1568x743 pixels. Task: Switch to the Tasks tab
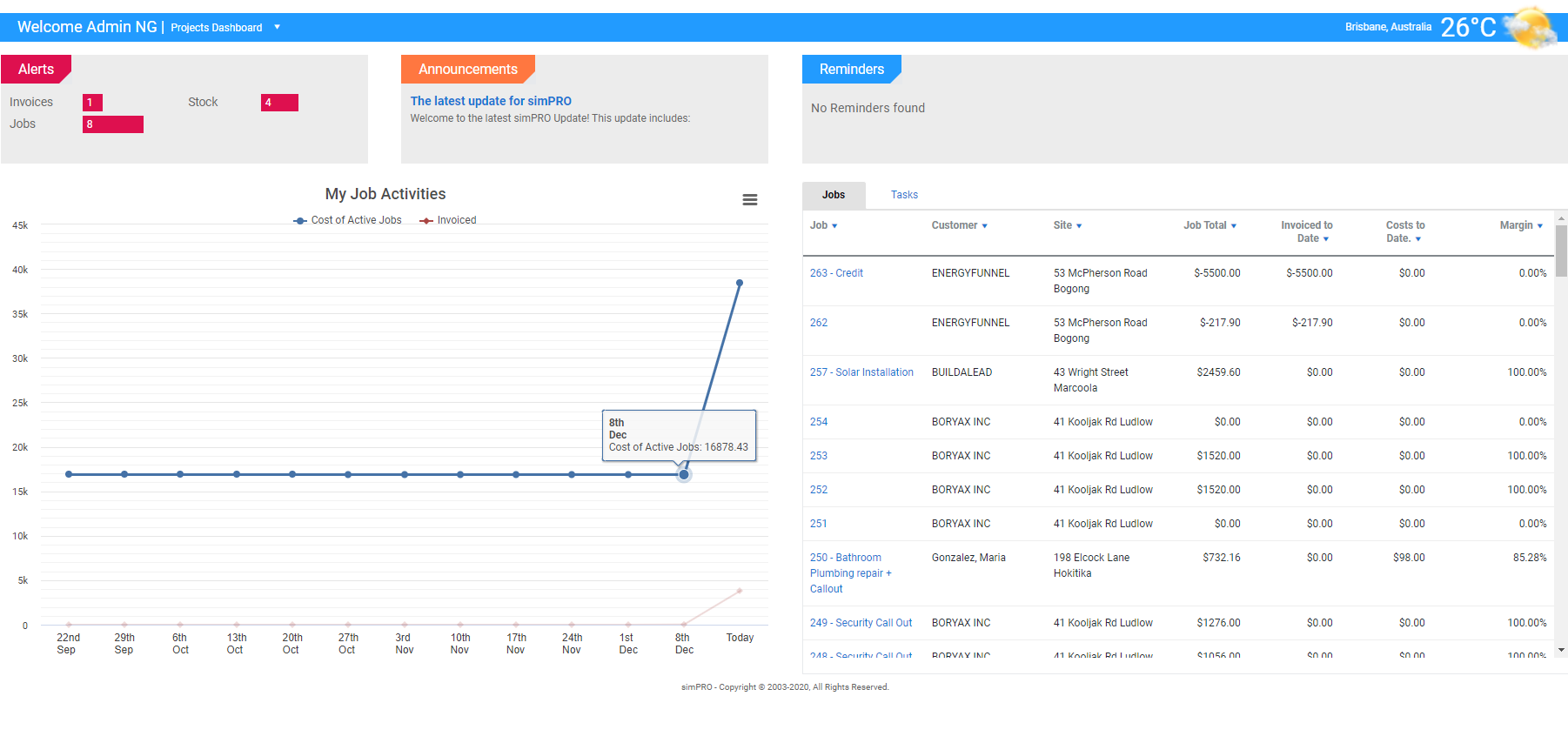click(904, 195)
